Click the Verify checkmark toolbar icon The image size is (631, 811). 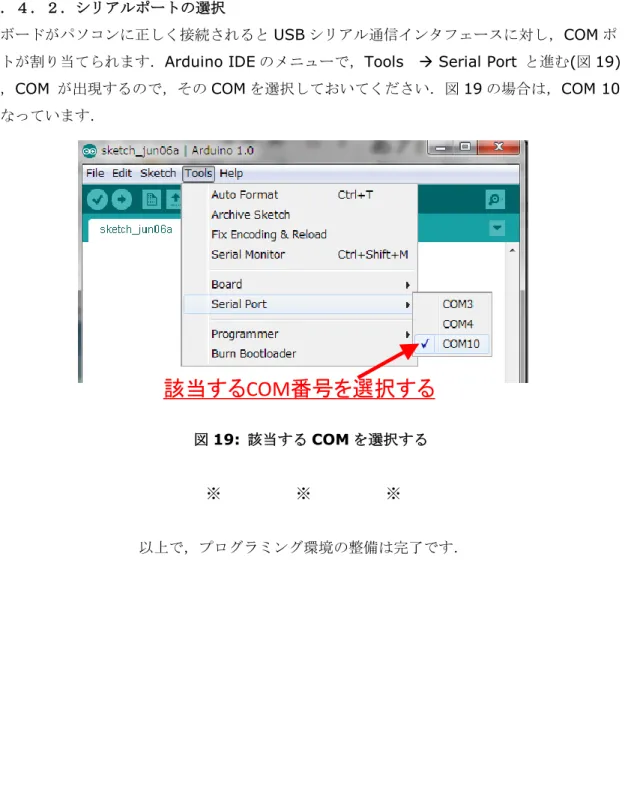[97, 199]
